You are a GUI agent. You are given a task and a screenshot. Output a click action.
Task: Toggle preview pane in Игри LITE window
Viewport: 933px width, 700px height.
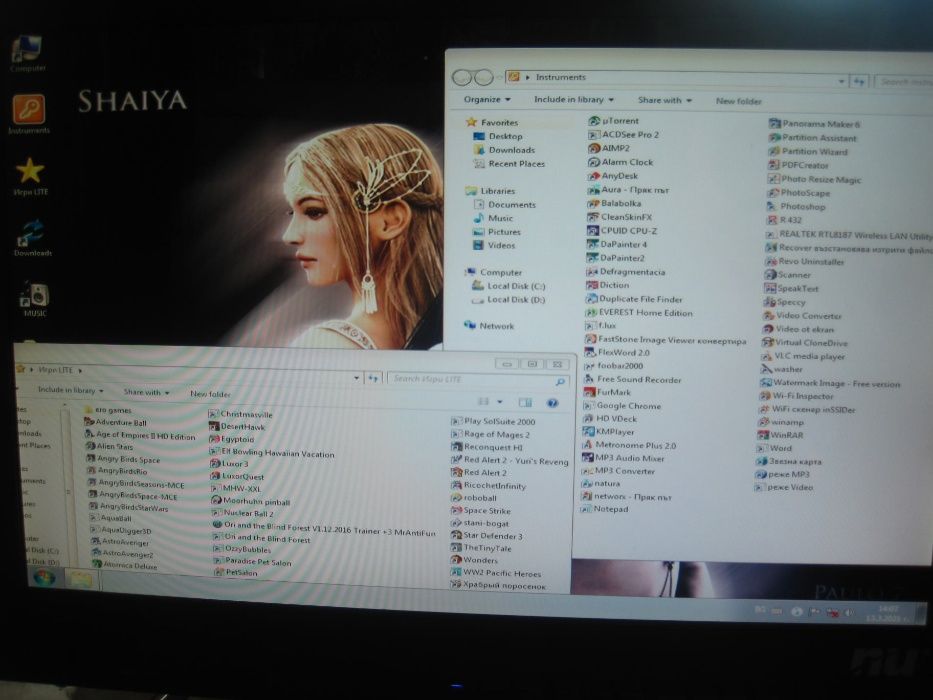click(x=525, y=402)
